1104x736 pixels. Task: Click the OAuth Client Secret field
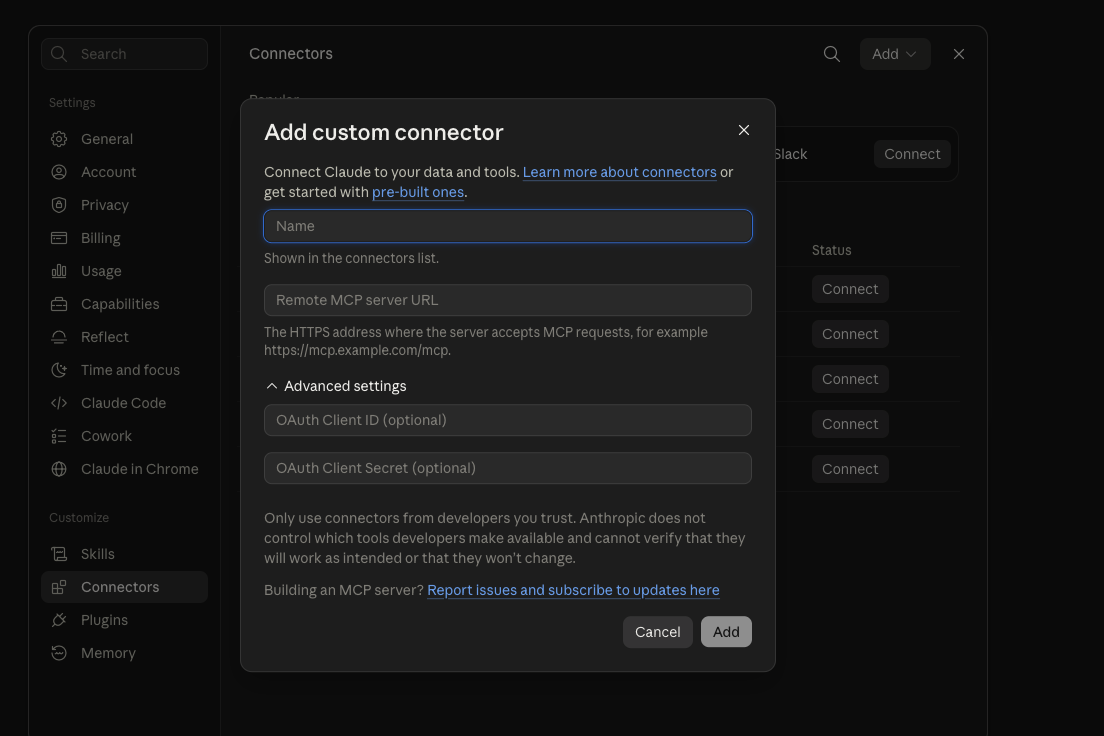(508, 468)
